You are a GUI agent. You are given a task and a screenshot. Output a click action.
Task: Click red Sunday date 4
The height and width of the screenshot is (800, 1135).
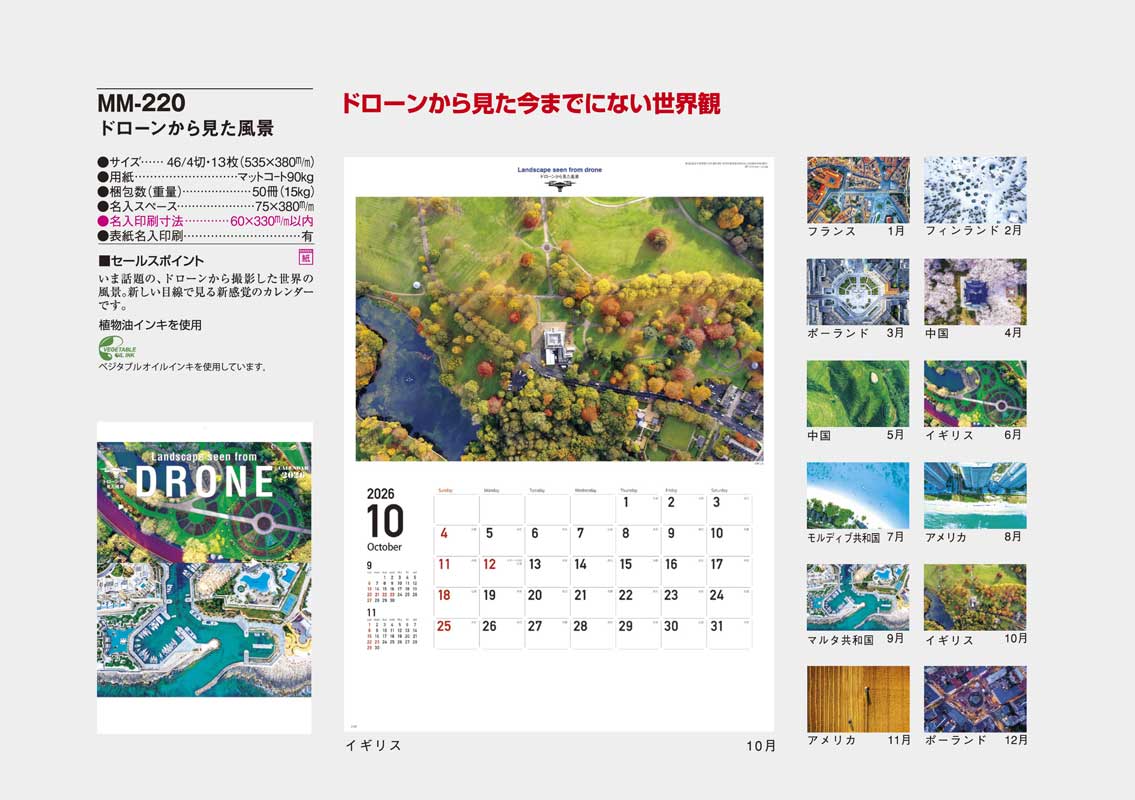click(444, 534)
